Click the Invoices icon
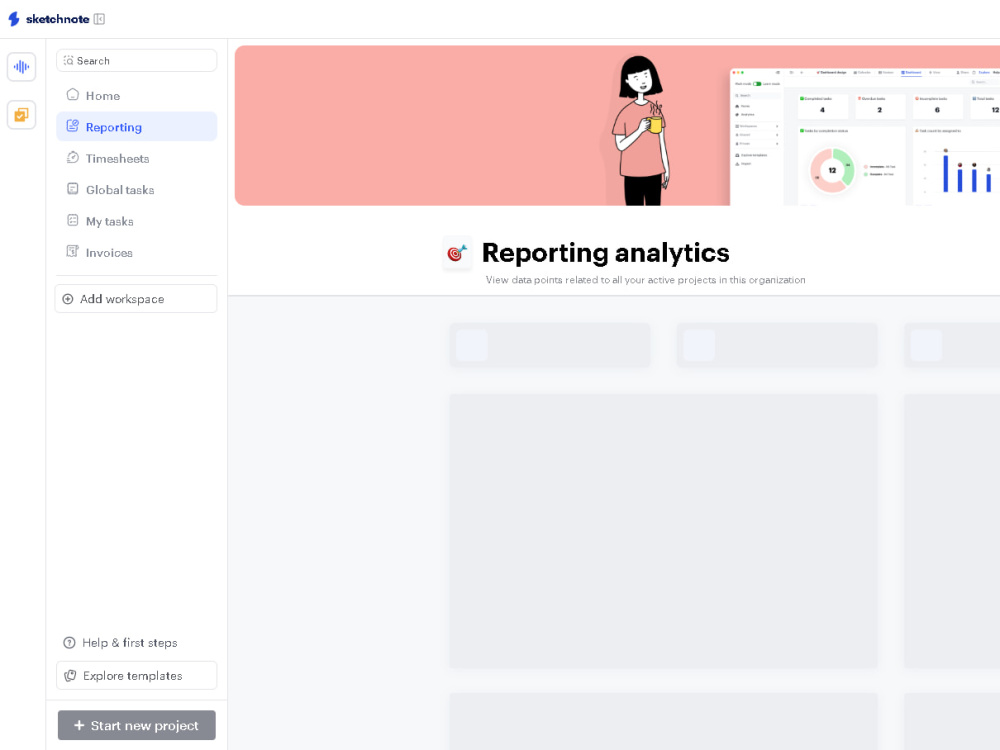Screen dimensions: 1000x750 [73, 251]
